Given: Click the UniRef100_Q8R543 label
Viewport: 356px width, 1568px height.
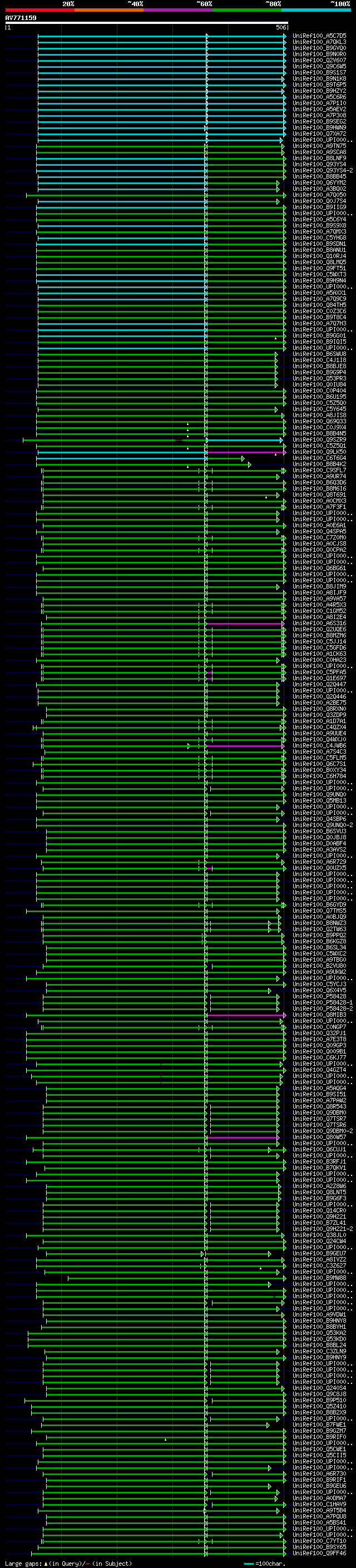Looking at the screenshot, I should 319,1106.
